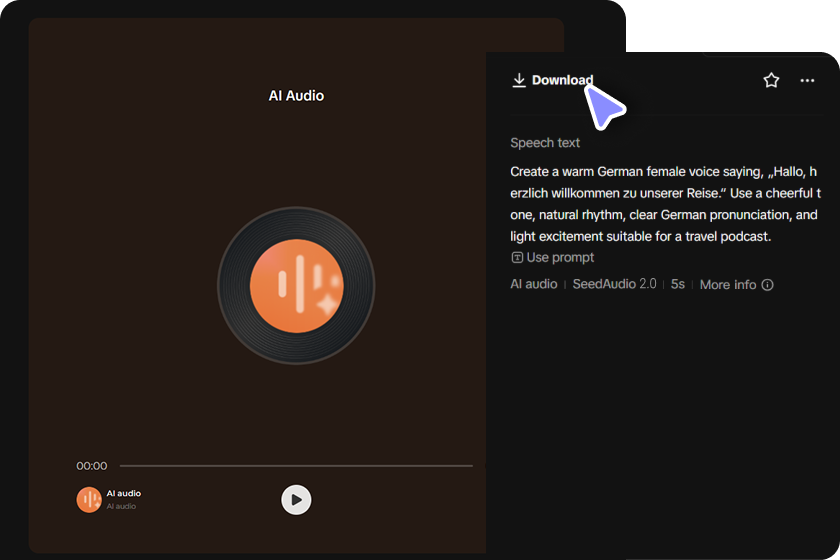Click the 'SeedAudio 2.0' model label
The height and width of the screenshot is (560, 840).
614,284
